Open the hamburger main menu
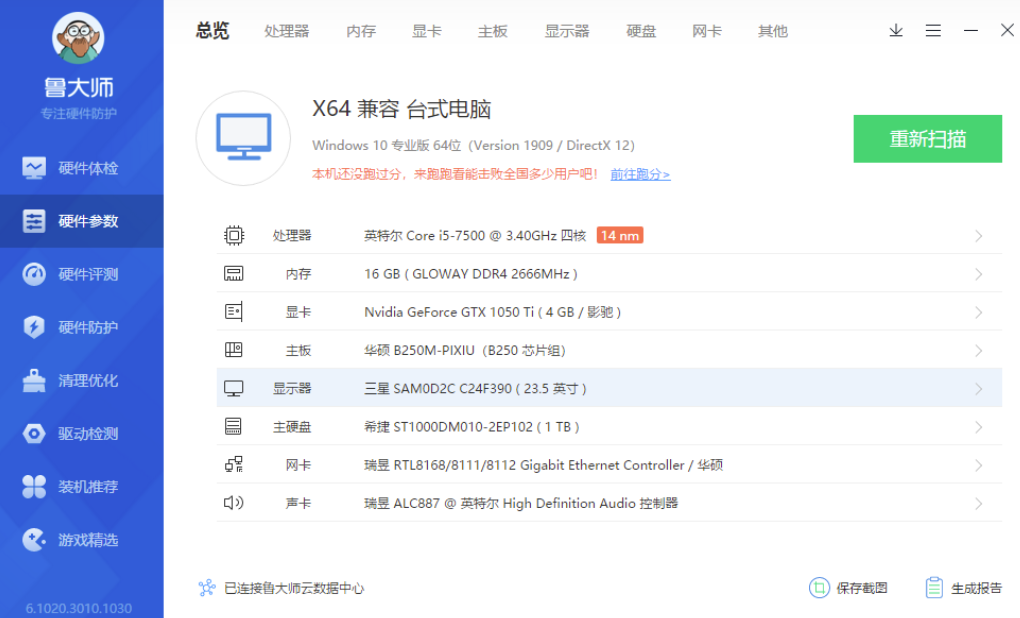 933,31
